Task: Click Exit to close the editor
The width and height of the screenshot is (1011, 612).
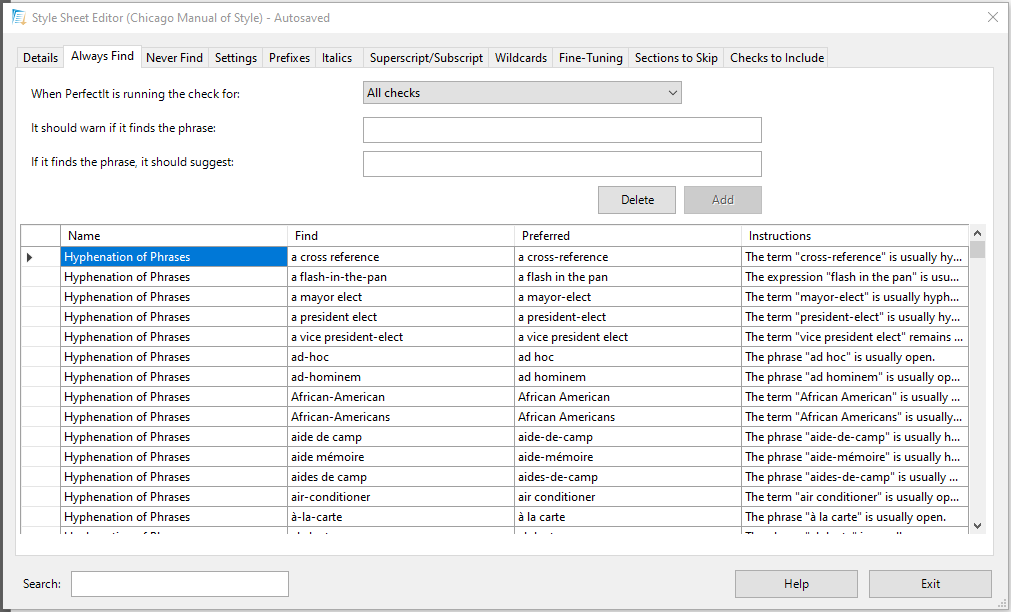Action: [930, 583]
